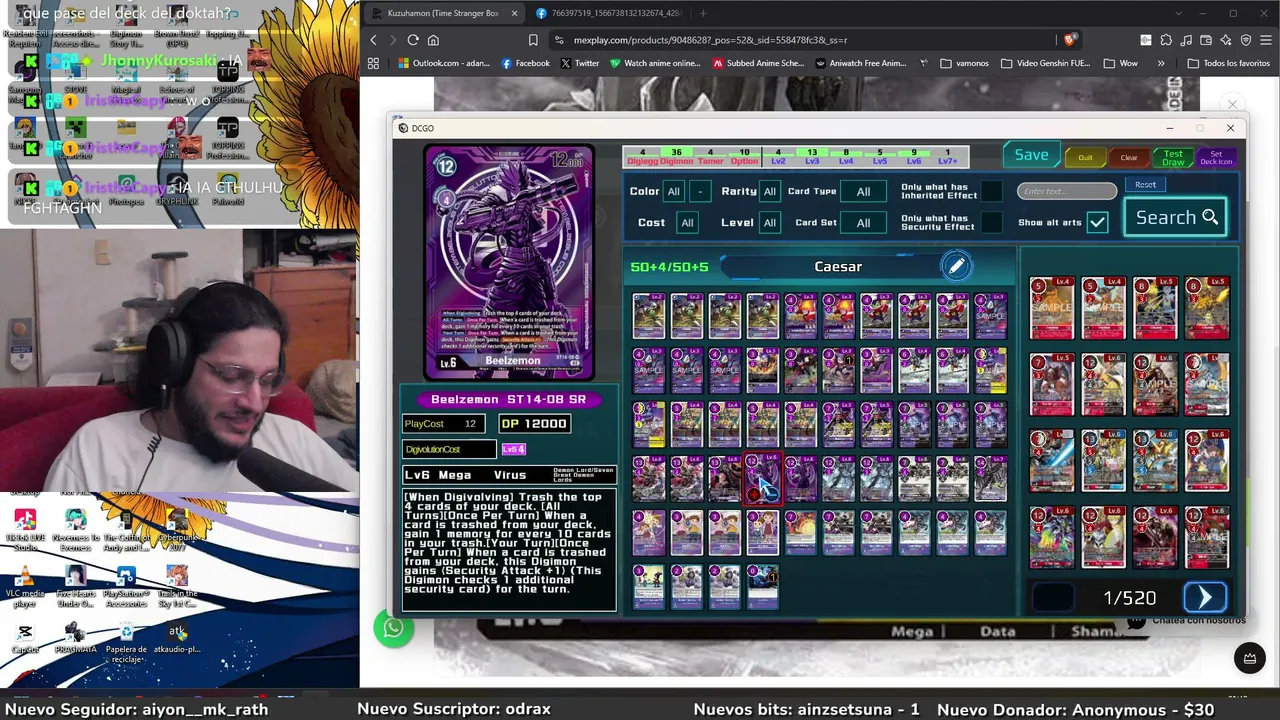
Task: Enable Only what has Security Effect
Action: click(991, 222)
